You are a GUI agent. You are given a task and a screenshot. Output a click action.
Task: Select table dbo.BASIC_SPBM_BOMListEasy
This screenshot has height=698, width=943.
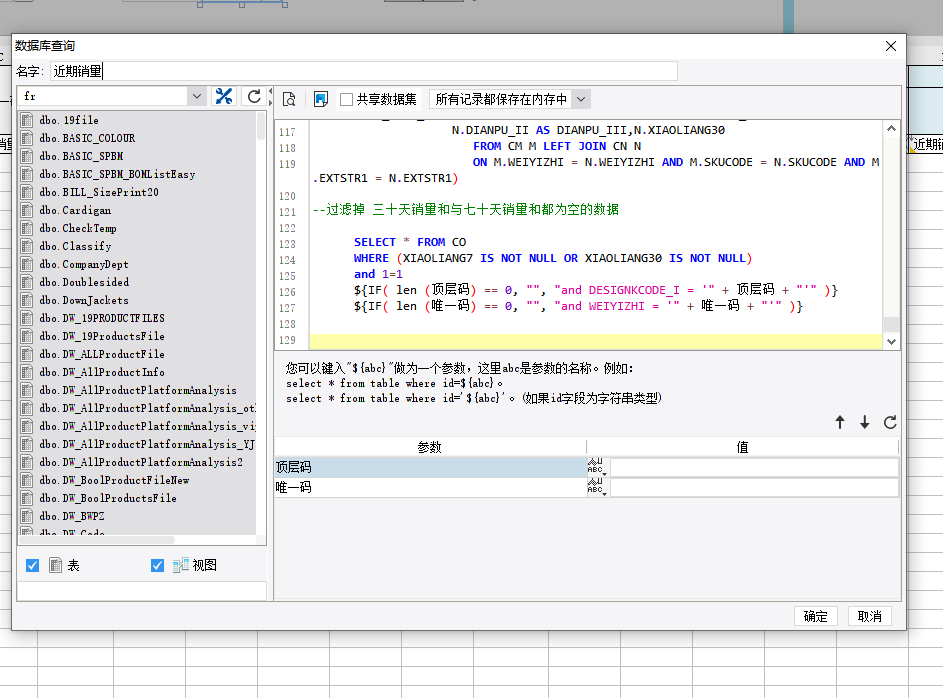[117, 174]
